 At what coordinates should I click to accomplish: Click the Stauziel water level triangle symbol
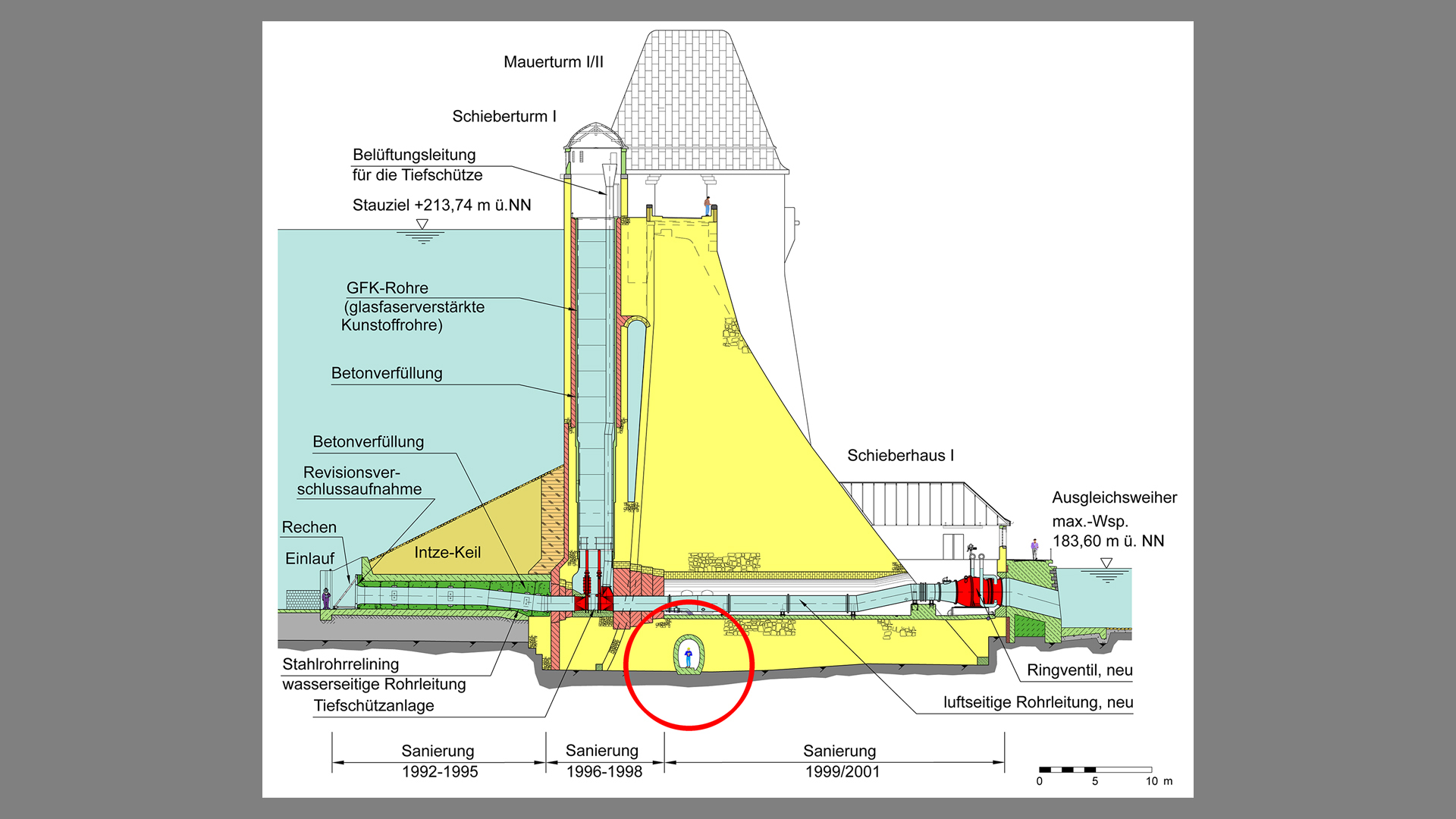422,224
